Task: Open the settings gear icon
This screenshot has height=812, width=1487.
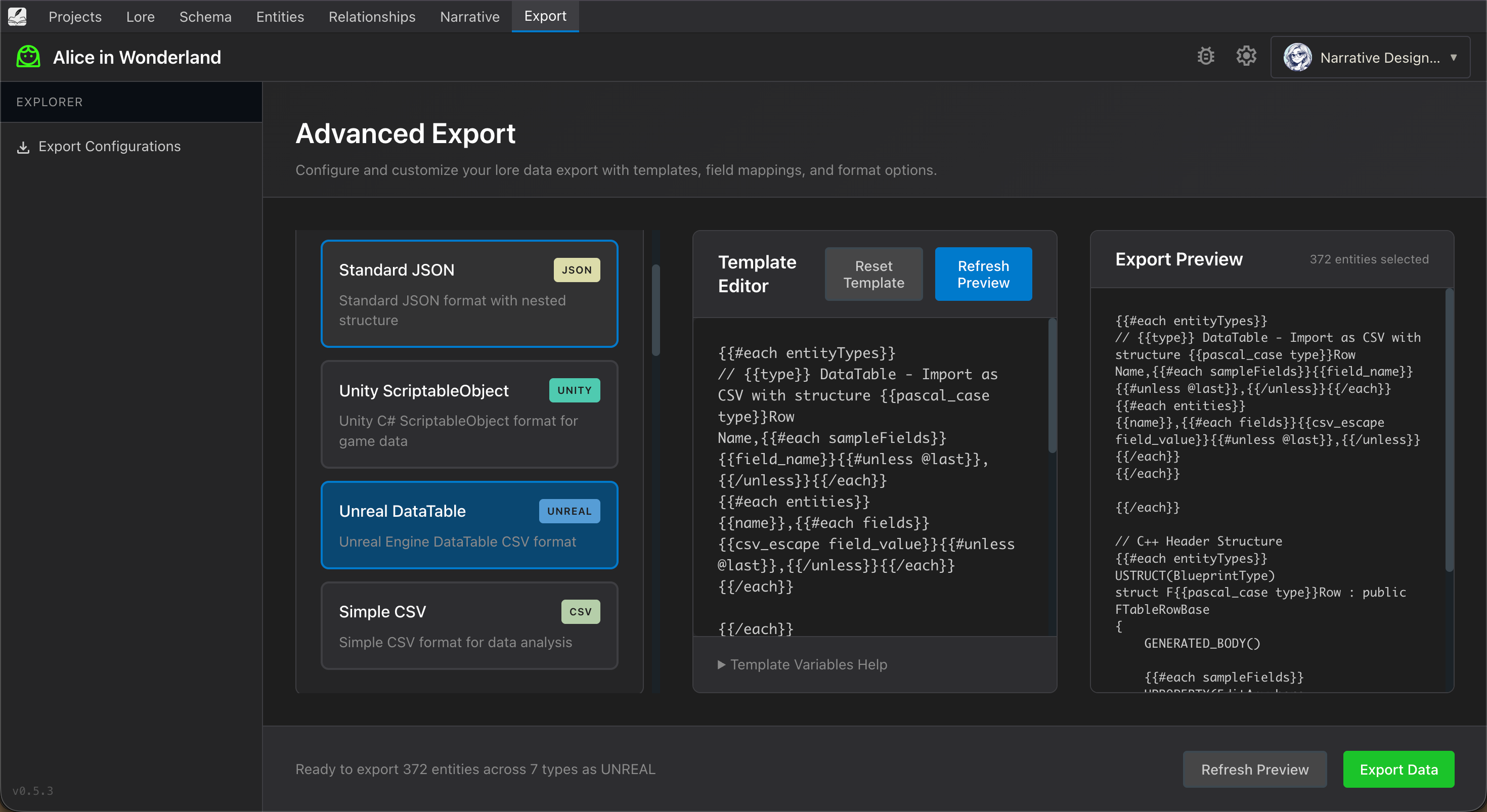Action: (x=1246, y=56)
